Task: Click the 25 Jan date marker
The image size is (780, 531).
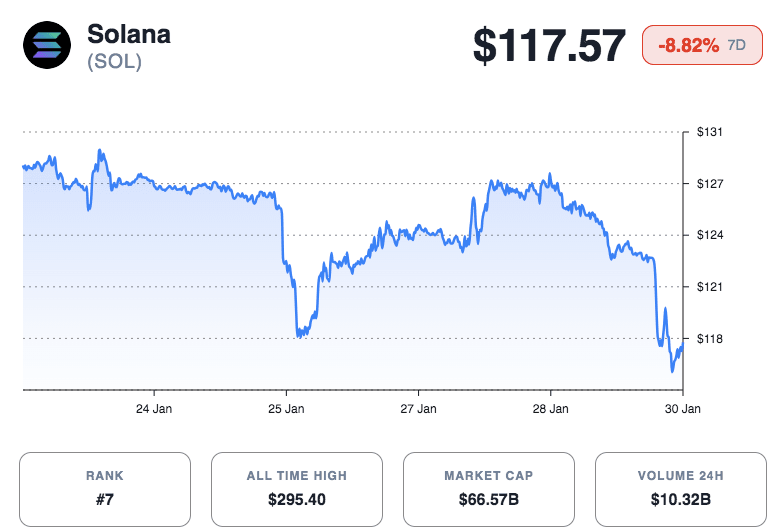Action: tap(286, 409)
